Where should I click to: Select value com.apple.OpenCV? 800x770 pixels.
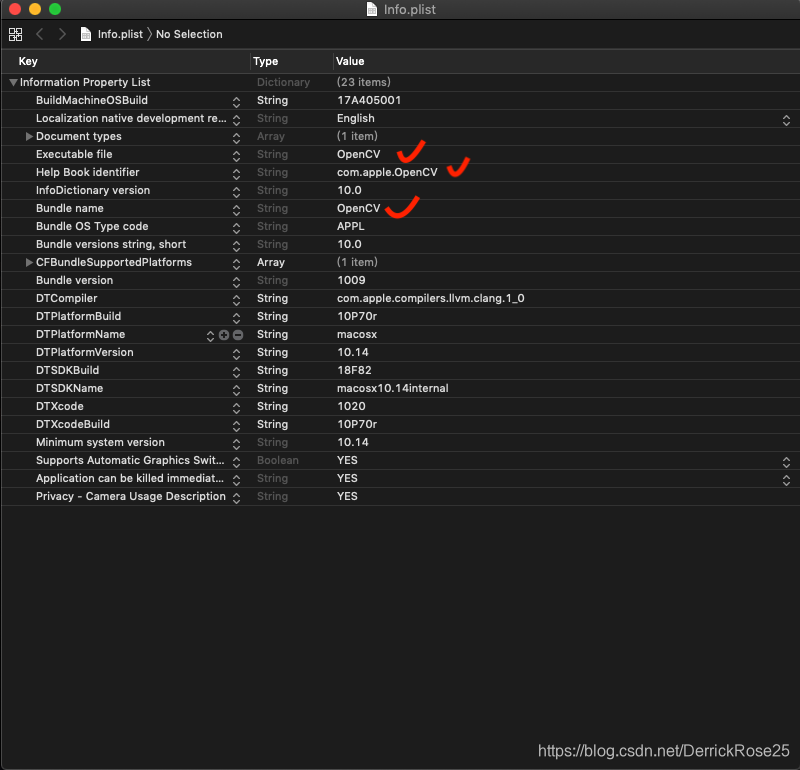coord(387,172)
